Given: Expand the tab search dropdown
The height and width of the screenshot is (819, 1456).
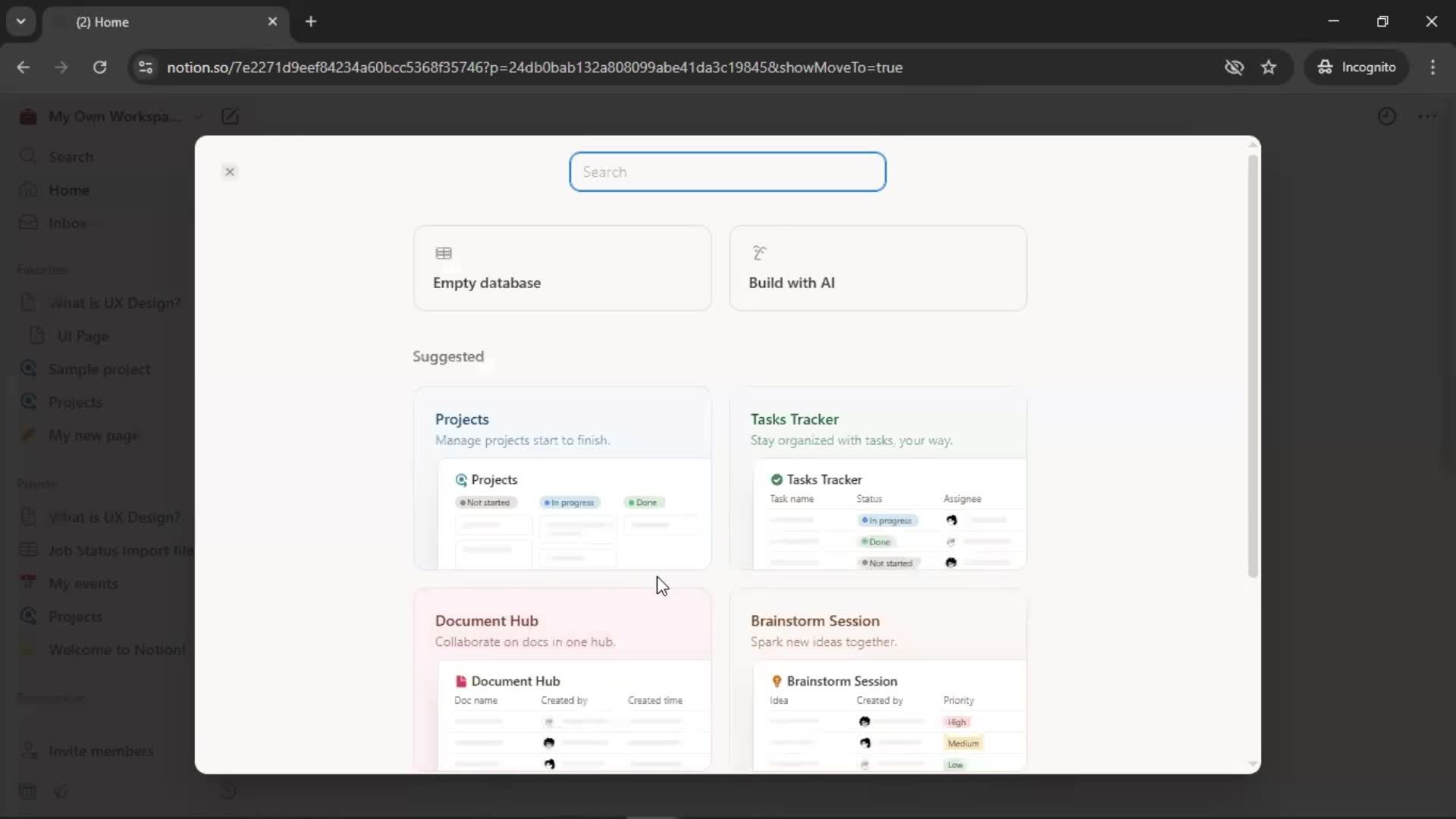Looking at the screenshot, I should point(20,21).
